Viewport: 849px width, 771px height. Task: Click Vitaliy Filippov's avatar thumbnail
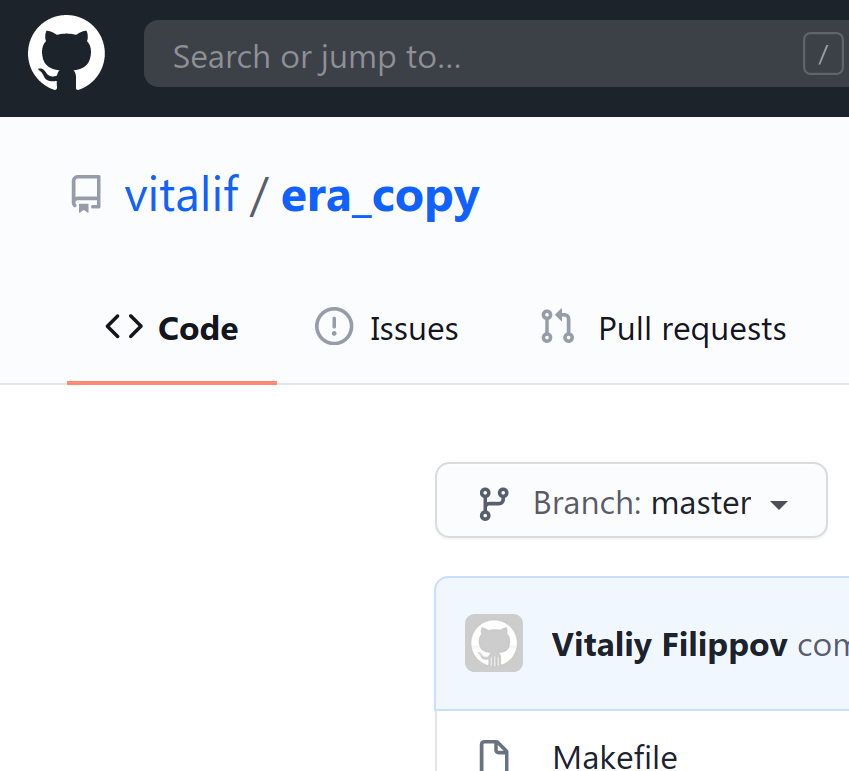(494, 643)
